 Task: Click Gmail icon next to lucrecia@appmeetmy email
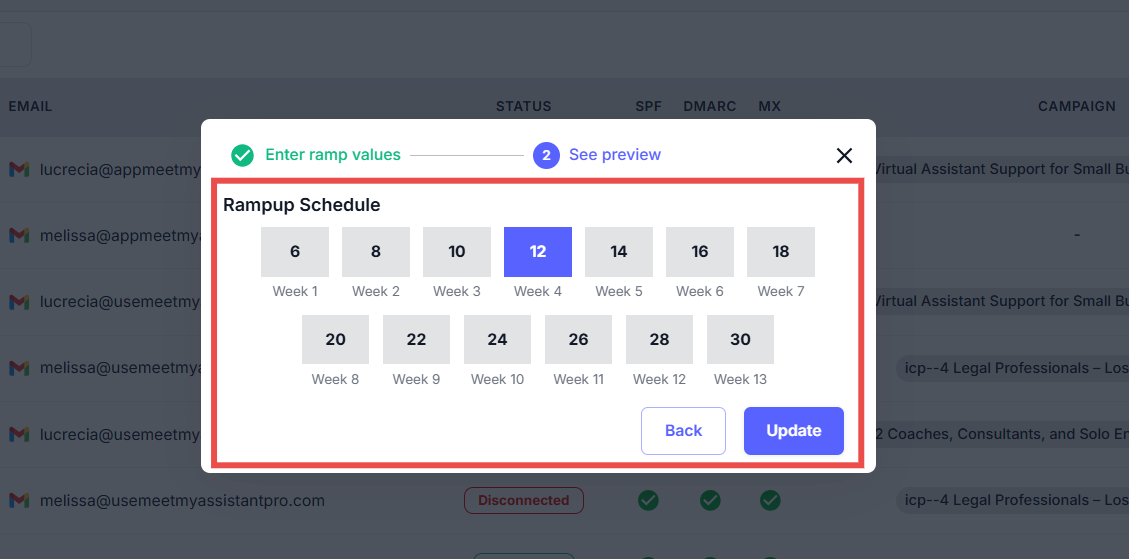point(19,169)
